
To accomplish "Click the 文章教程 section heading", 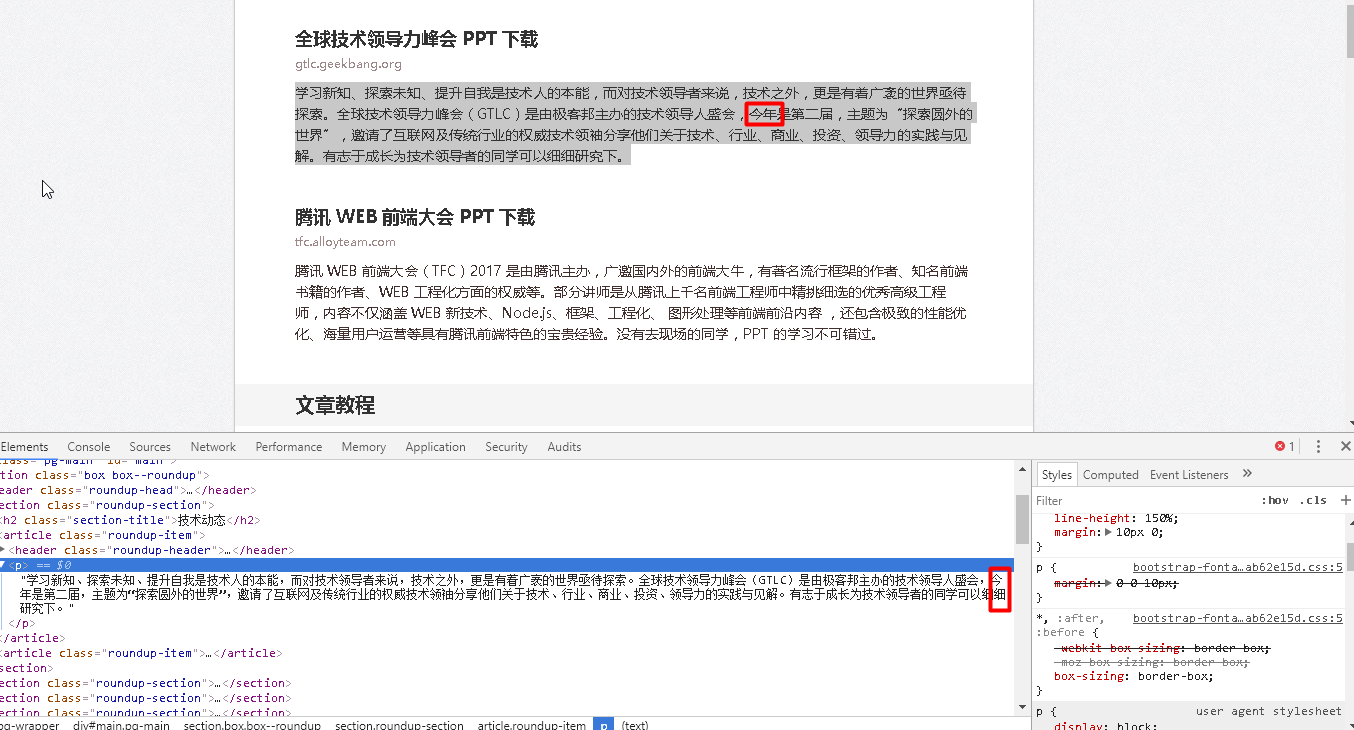I will (335, 405).
